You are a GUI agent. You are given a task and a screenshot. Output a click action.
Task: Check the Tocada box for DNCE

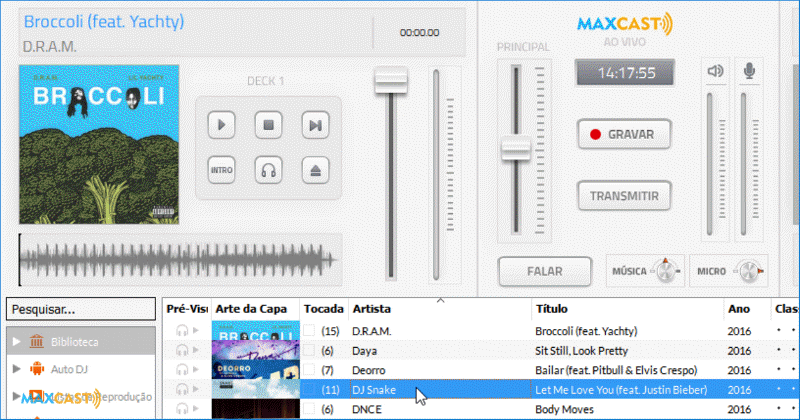309,409
